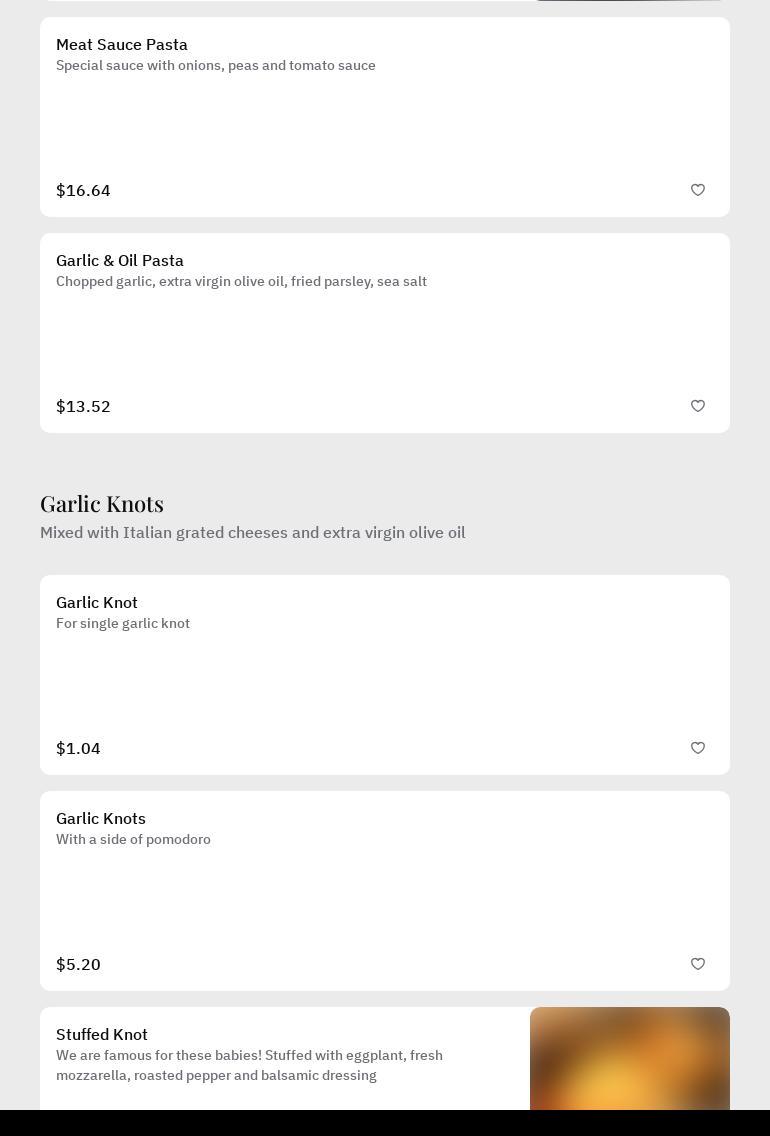
Task: Click the "For single garlic knot" description
Action: (123, 624)
